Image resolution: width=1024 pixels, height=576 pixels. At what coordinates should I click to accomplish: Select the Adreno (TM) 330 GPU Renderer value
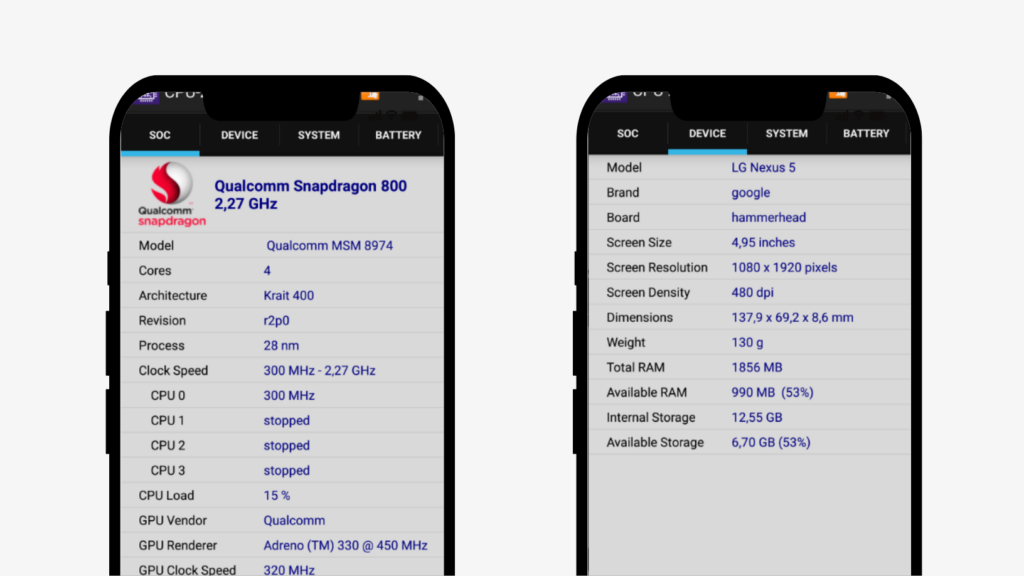pos(345,546)
